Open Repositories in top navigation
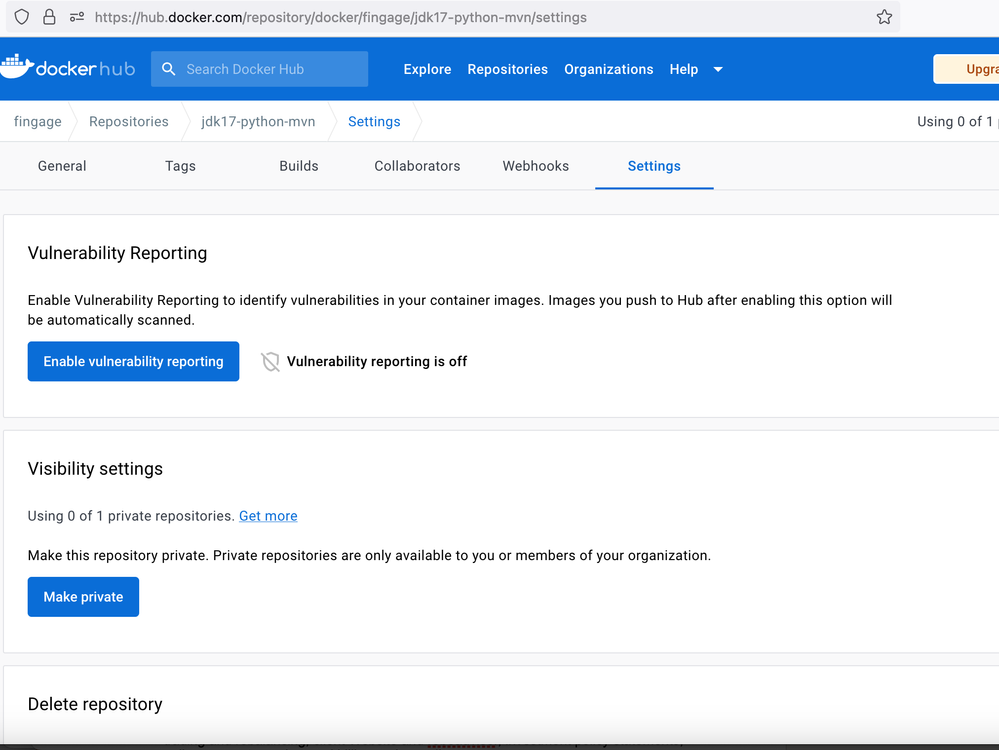 [x=507, y=69]
